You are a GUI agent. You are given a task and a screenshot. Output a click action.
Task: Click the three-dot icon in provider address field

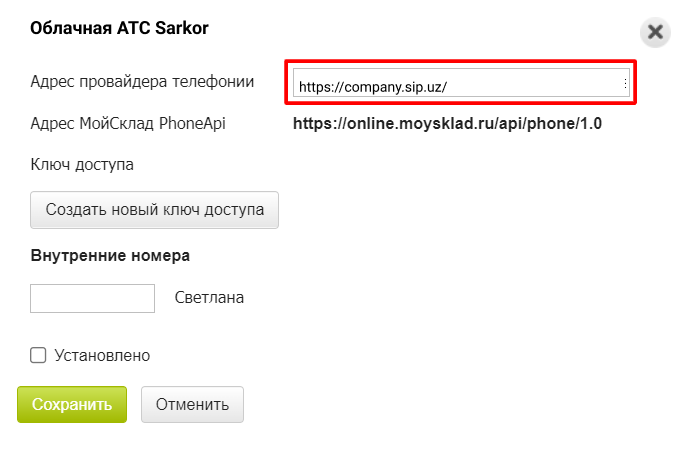point(625,85)
